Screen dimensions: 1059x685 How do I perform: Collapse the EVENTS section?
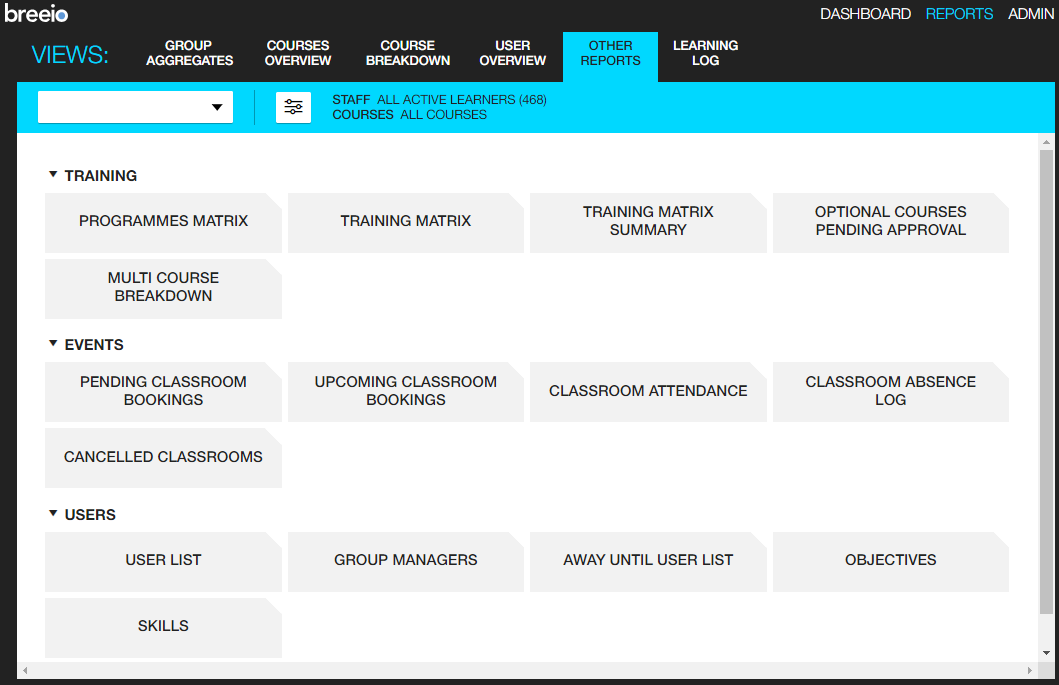(x=53, y=344)
